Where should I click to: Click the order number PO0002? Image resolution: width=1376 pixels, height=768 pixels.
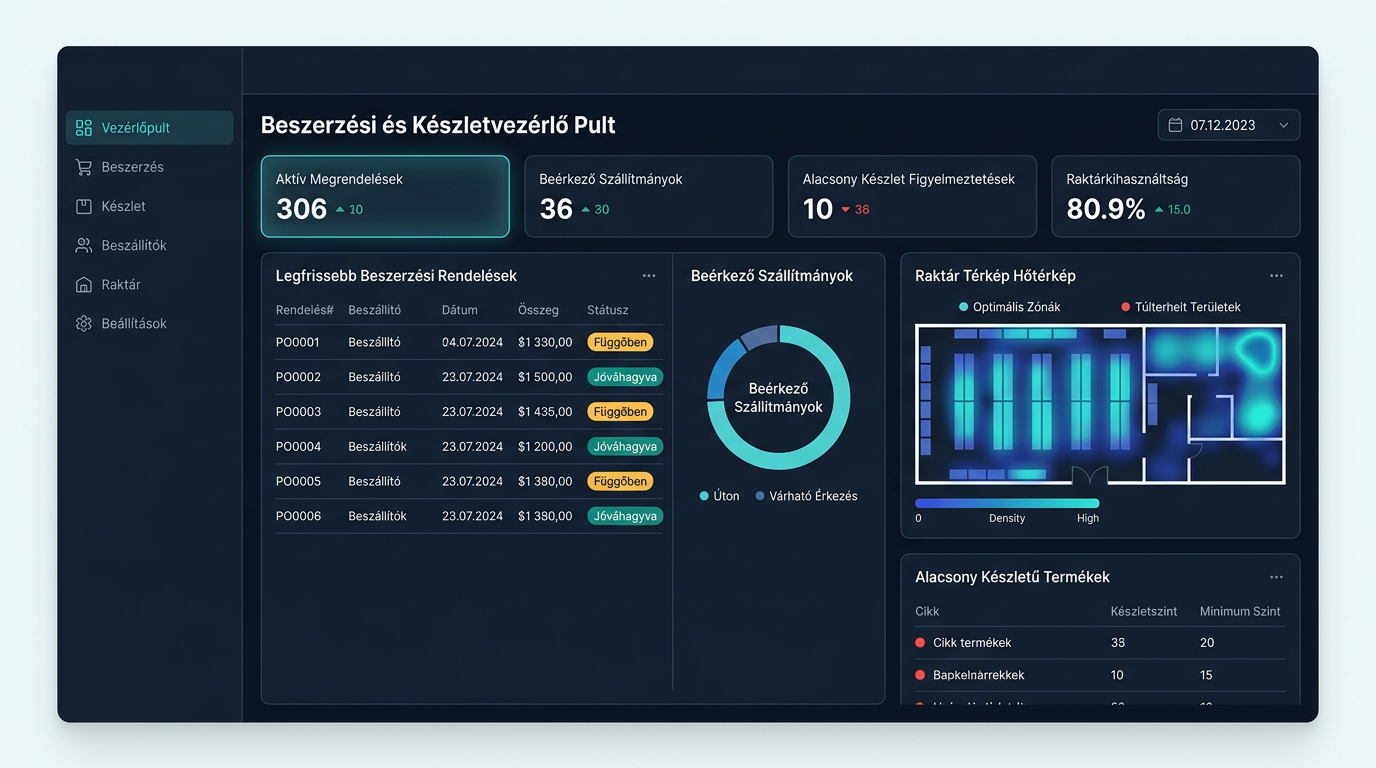pyautogui.click(x=298, y=377)
